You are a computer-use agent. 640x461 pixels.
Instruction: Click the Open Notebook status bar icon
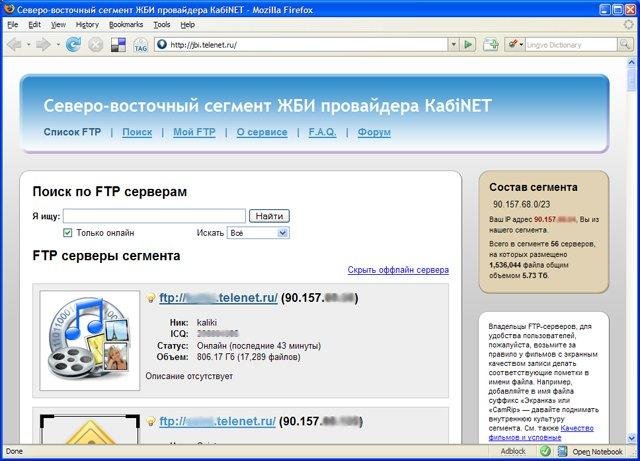click(562, 451)
